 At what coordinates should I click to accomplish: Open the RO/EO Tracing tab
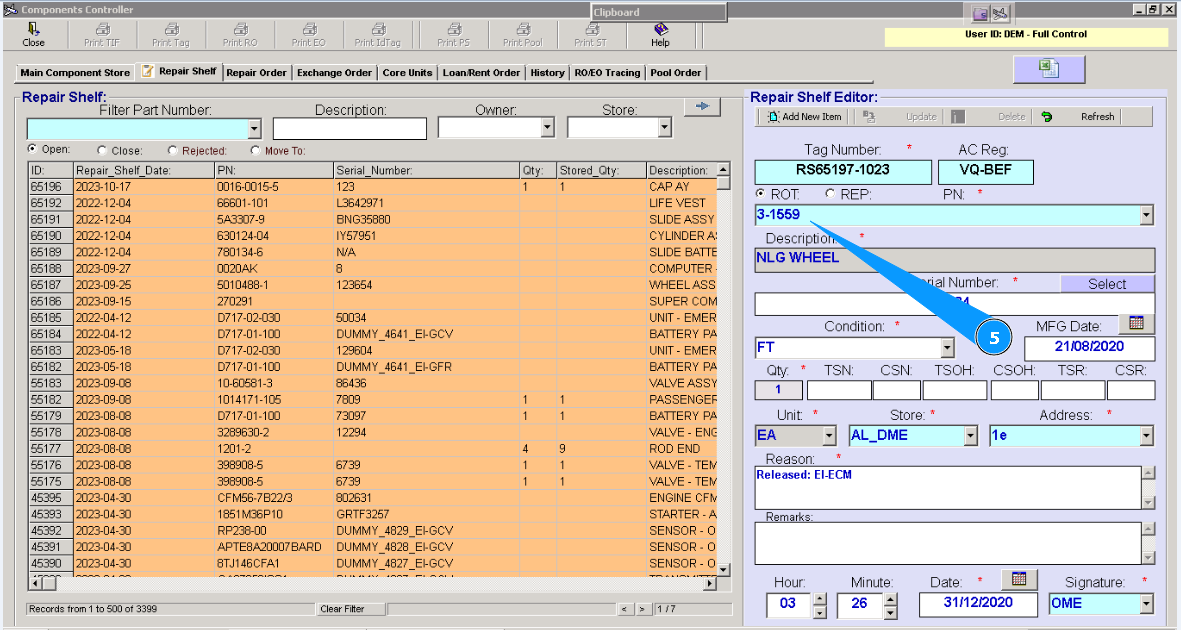click(607, 73)
